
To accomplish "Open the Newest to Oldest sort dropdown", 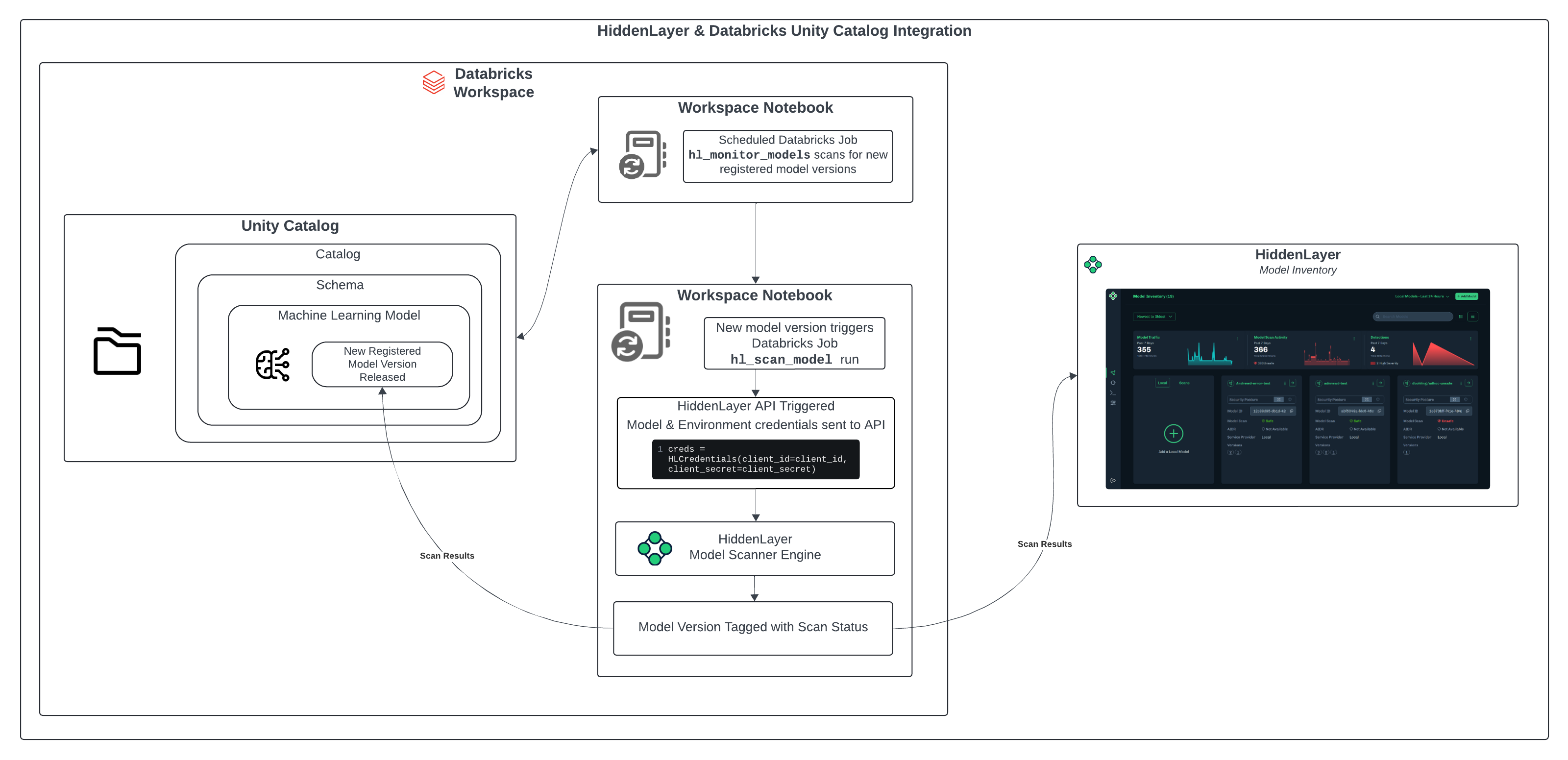I will pos(1155,317).
